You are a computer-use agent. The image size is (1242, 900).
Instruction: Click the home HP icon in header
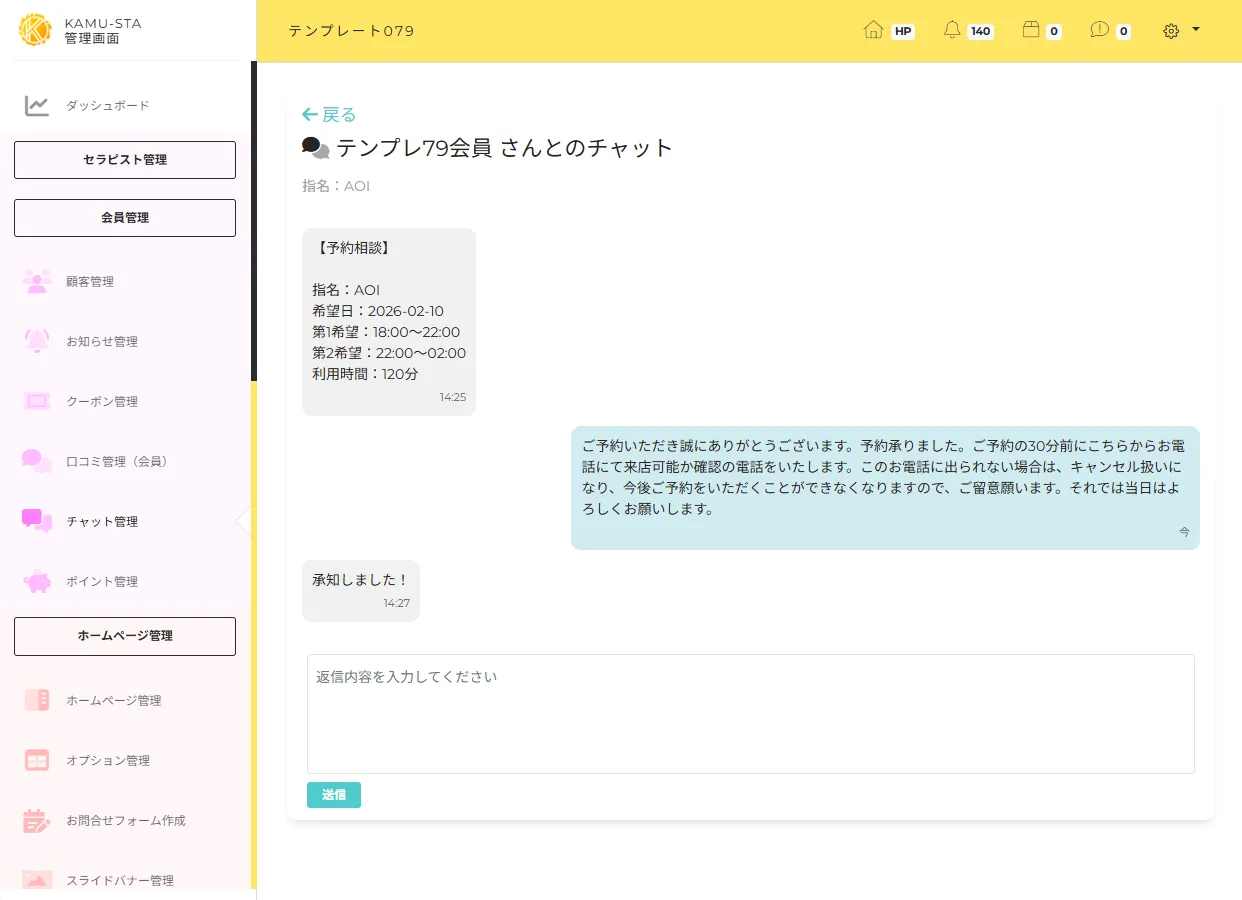873,30
